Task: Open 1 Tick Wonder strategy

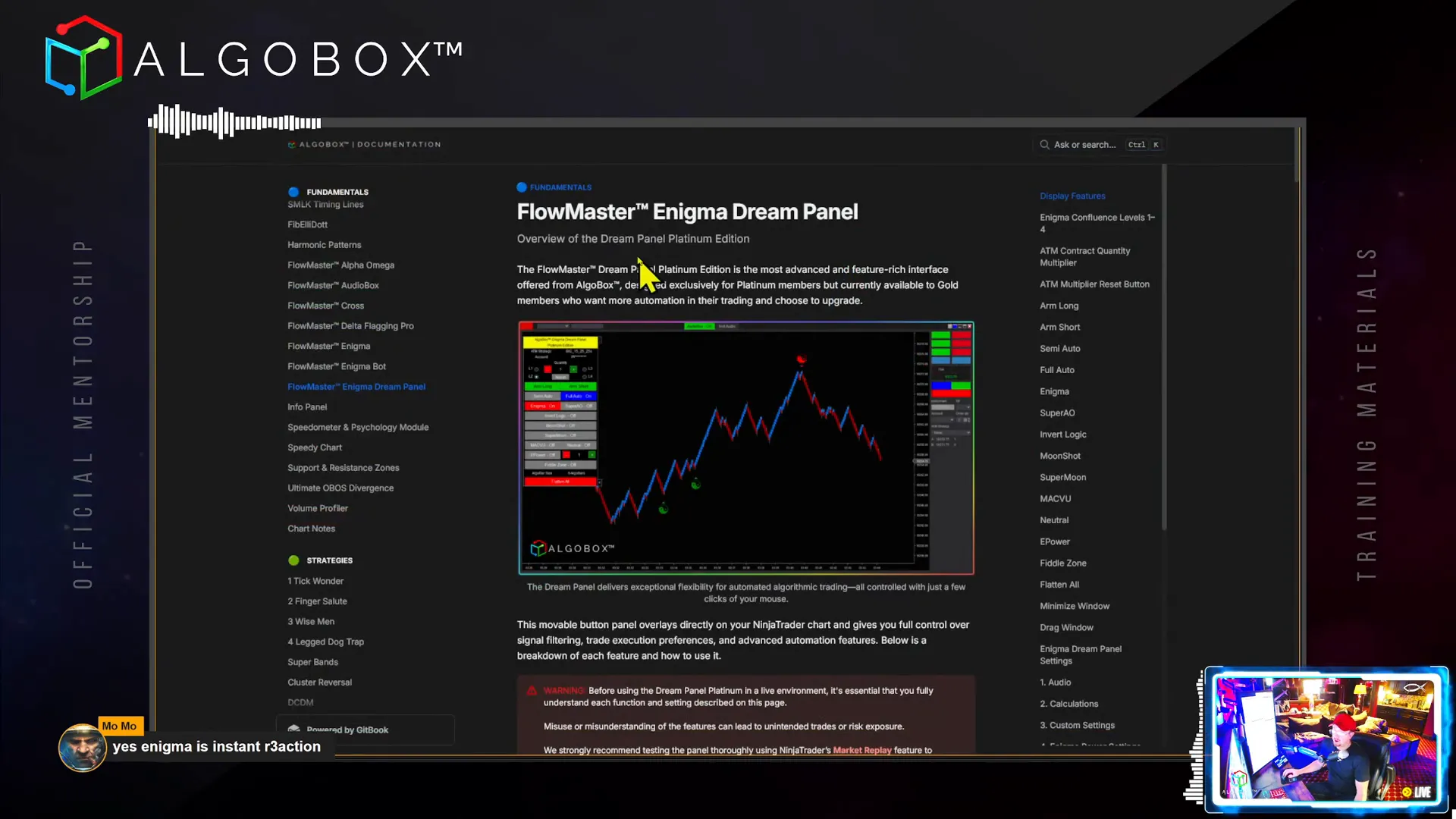Action: (315, 582)
